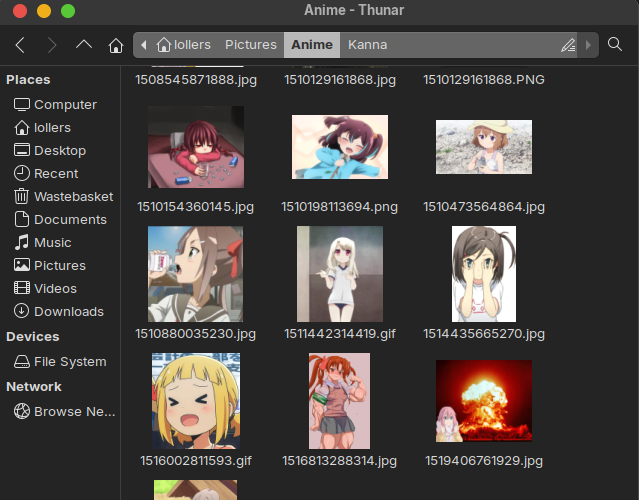Maximize Thunar with the green button
The image size is (639, 500).
pos(68,11)
